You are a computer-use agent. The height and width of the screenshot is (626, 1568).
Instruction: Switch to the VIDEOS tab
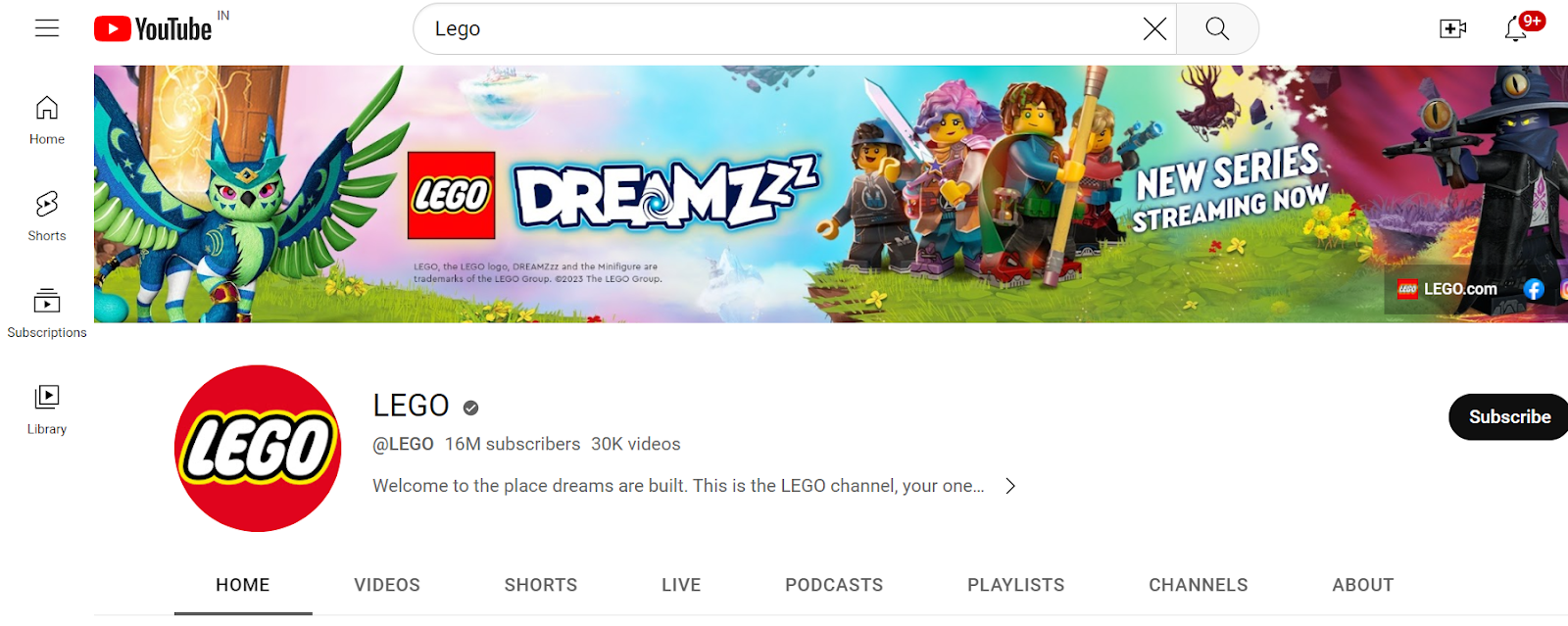[x=387, y=585]
